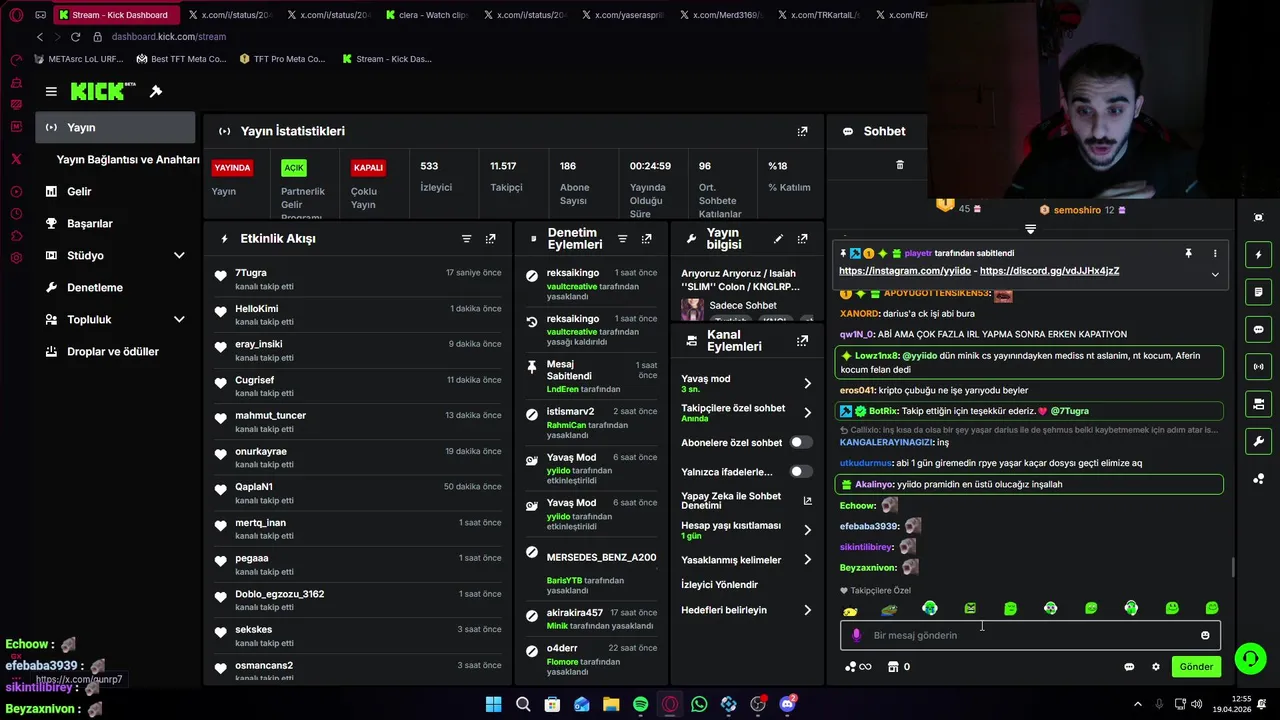The width and height of the screenshot is (1280, 720).
Task: Select Yayın in the sidebar
Action: click(x=116, y=127)
